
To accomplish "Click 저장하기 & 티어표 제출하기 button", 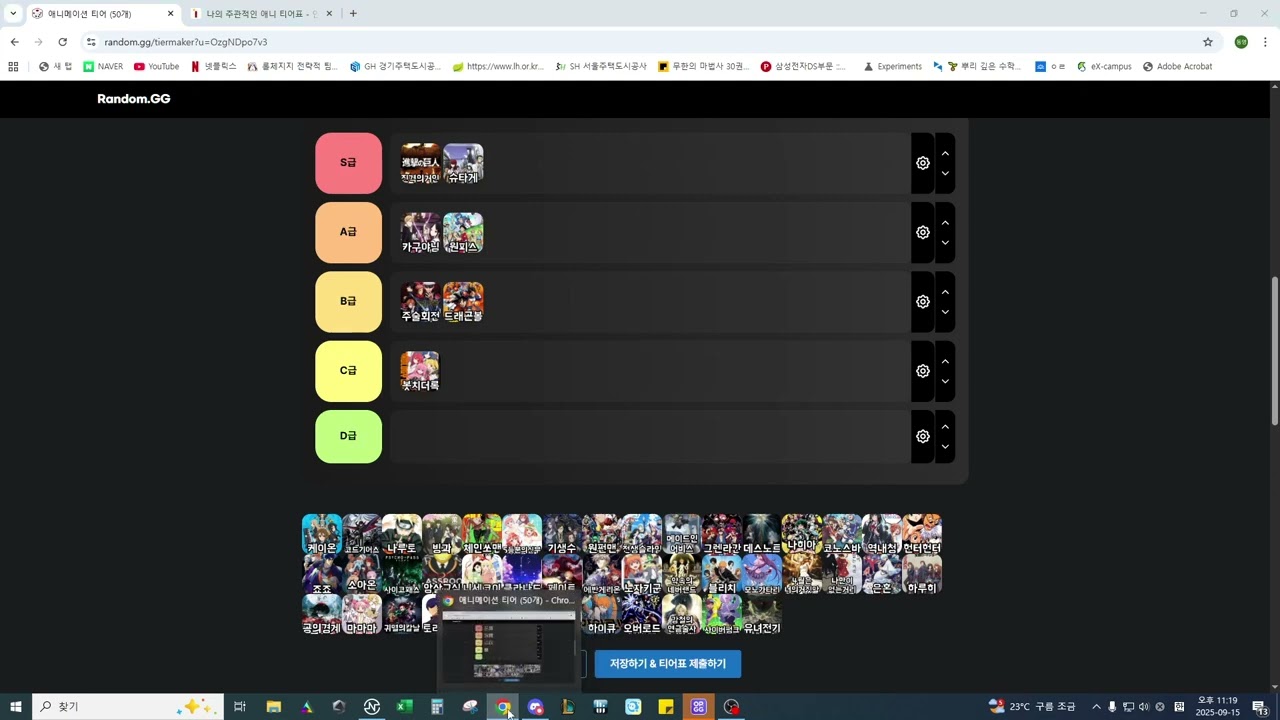I will click(668, 664).
